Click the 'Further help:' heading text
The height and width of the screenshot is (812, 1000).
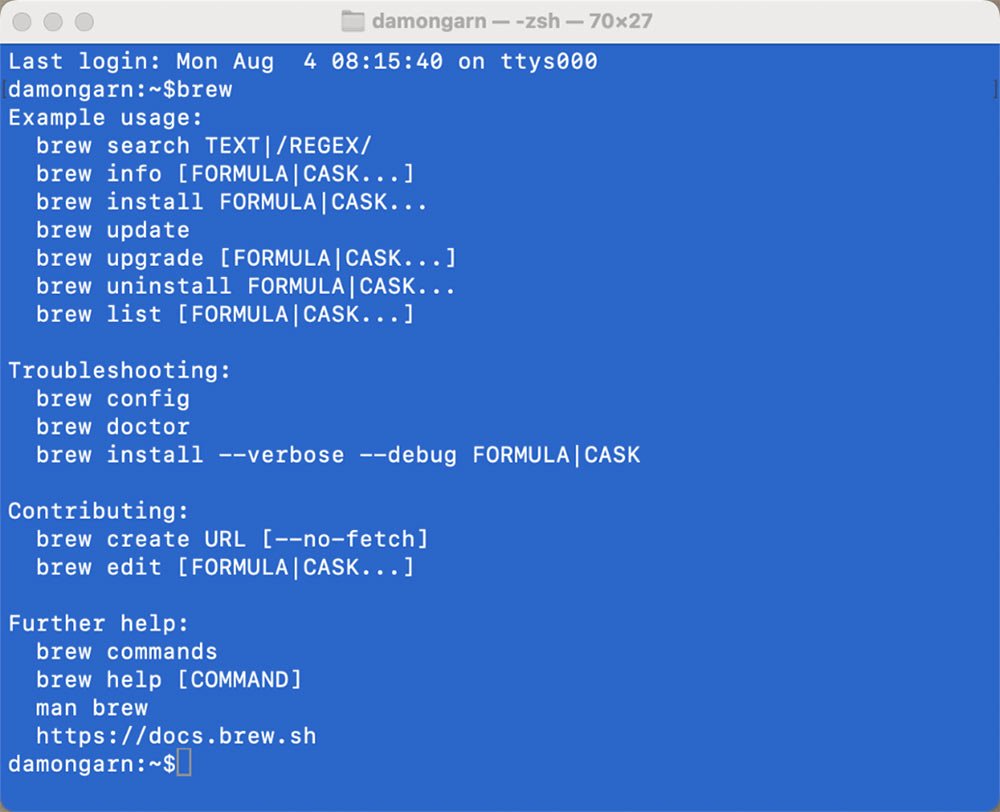coord(98,624)
